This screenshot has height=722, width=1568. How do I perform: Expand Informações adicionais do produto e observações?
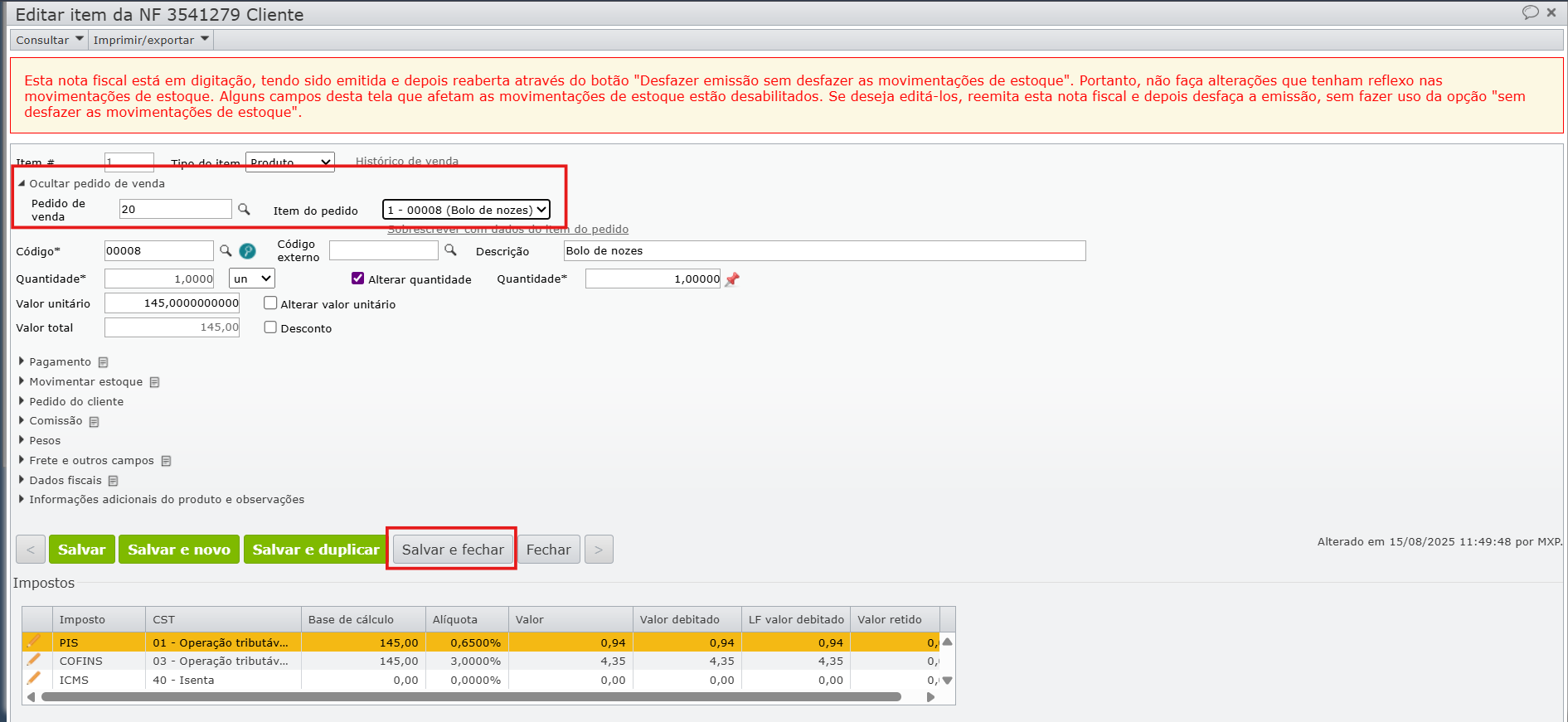[x=162, y=500]
